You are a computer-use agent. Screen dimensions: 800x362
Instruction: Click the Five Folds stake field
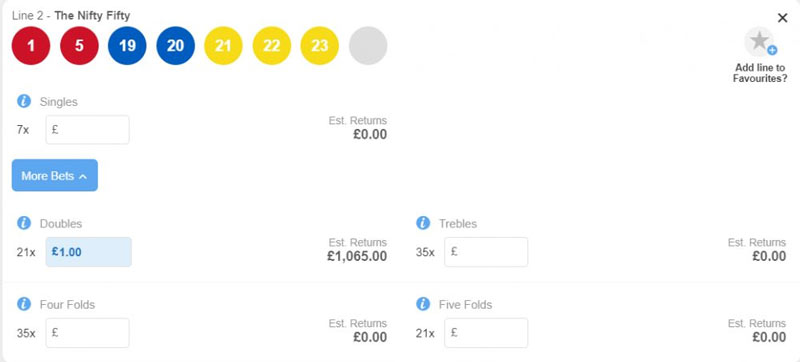tap(486, 333)
